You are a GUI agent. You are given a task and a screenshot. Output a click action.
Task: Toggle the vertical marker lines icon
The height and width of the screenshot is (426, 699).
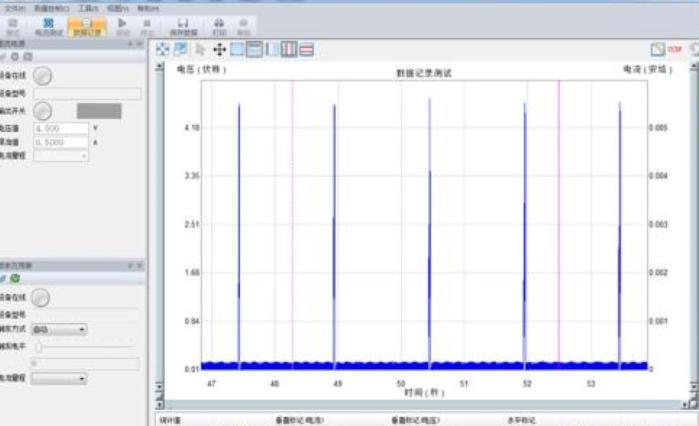[289, 49]
